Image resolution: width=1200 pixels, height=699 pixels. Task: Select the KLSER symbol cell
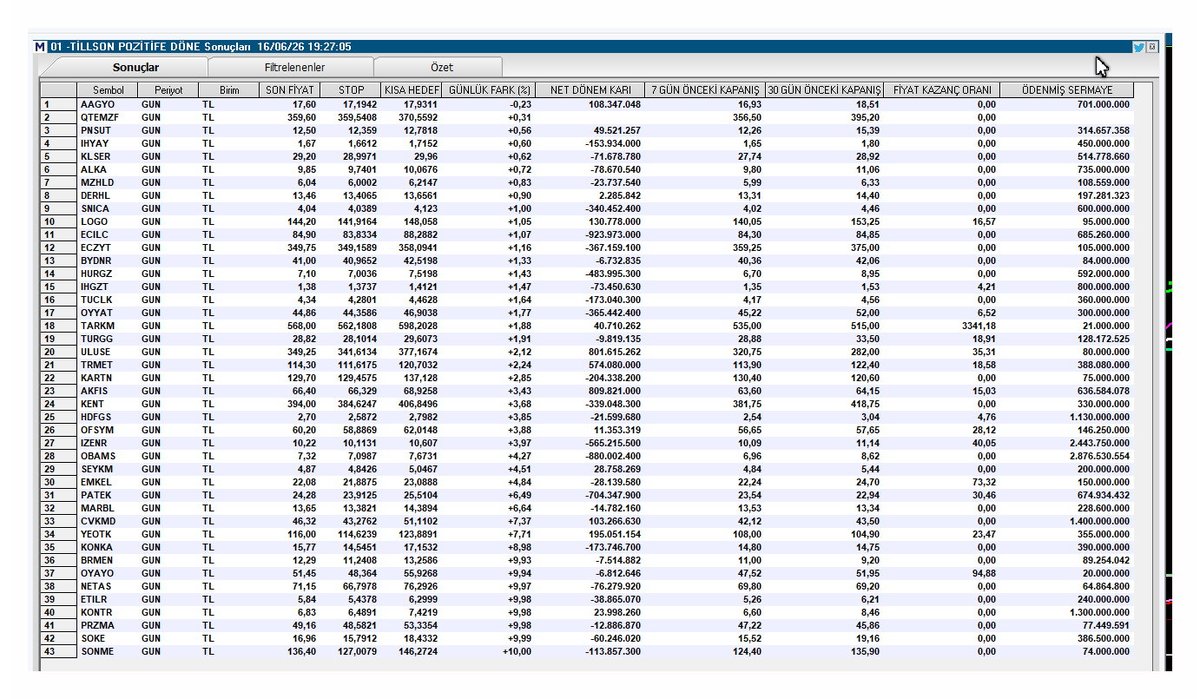point(108,157)
